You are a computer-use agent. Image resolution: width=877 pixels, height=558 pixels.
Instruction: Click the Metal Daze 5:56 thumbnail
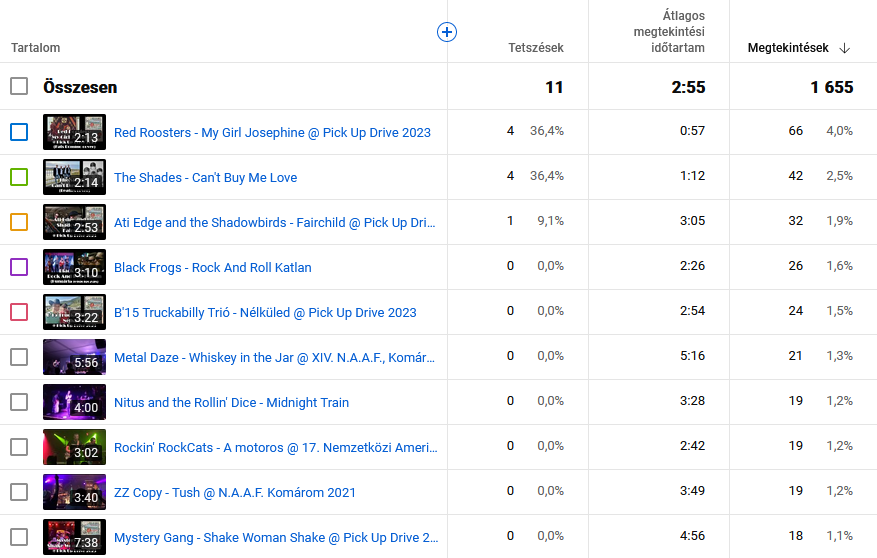(x=74, y=357)
